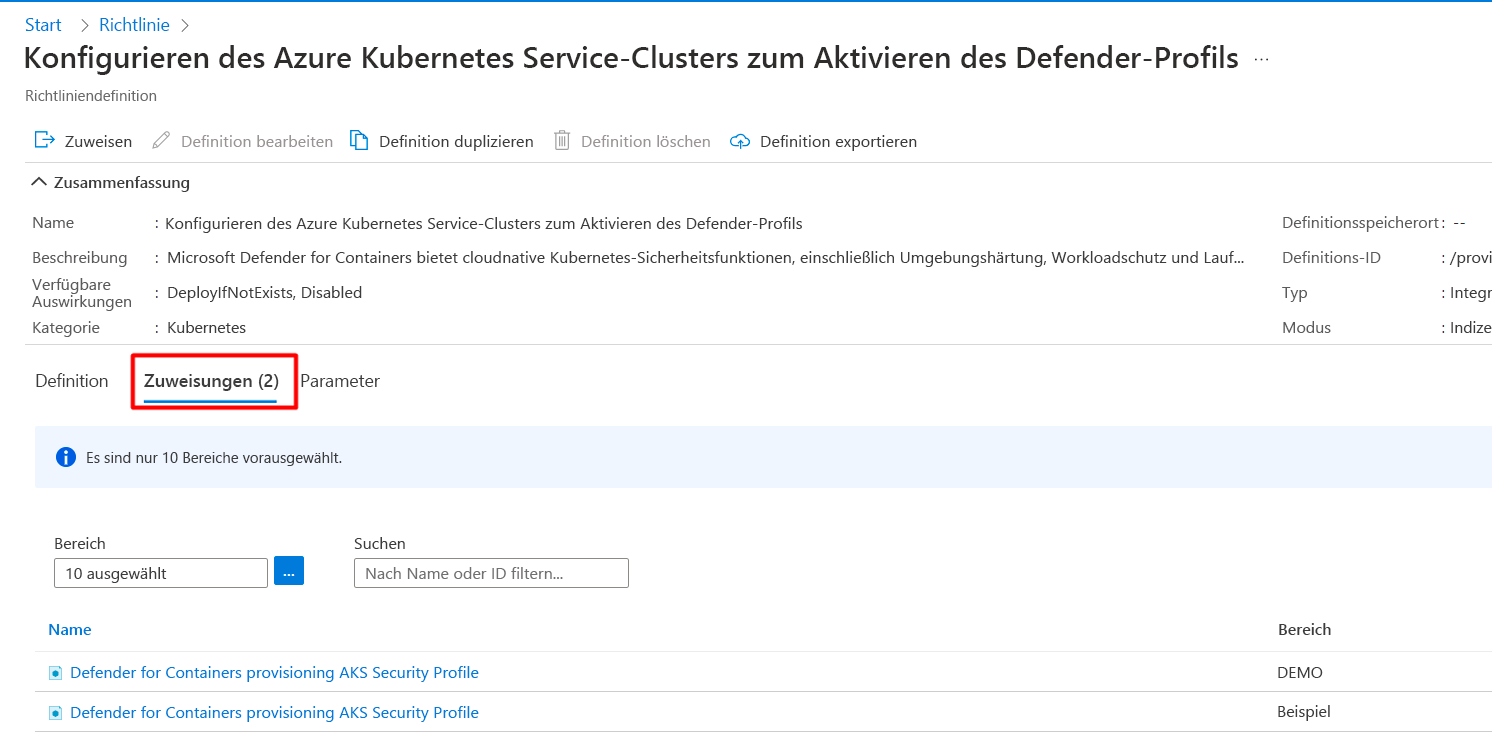Viewport: 1492px width, 747px height.
Task: Switch to the Parameter tab
Action: [340, 381]
